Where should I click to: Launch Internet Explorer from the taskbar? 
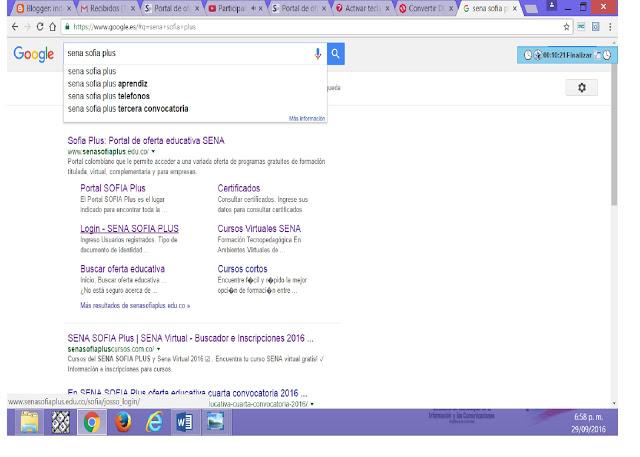154,422
